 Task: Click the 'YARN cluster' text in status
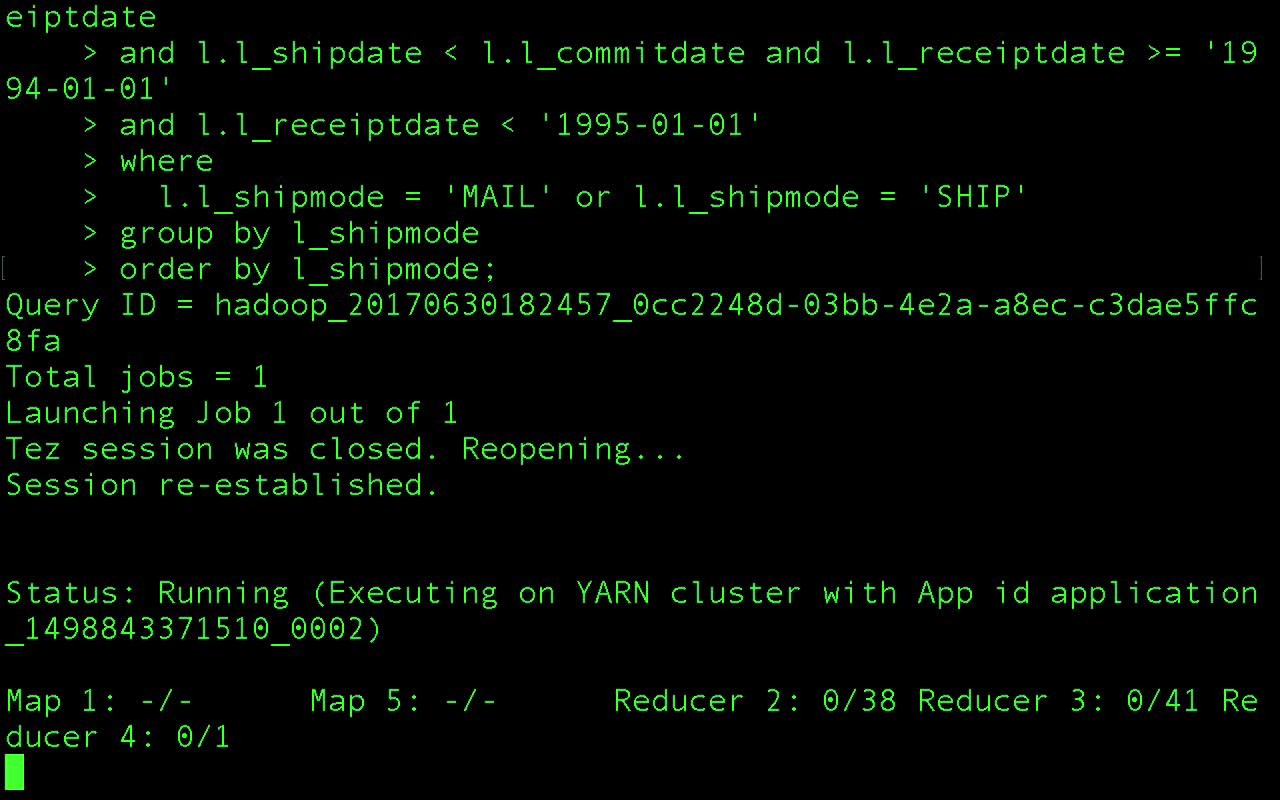pyautogui.click(x=688, y=593)
